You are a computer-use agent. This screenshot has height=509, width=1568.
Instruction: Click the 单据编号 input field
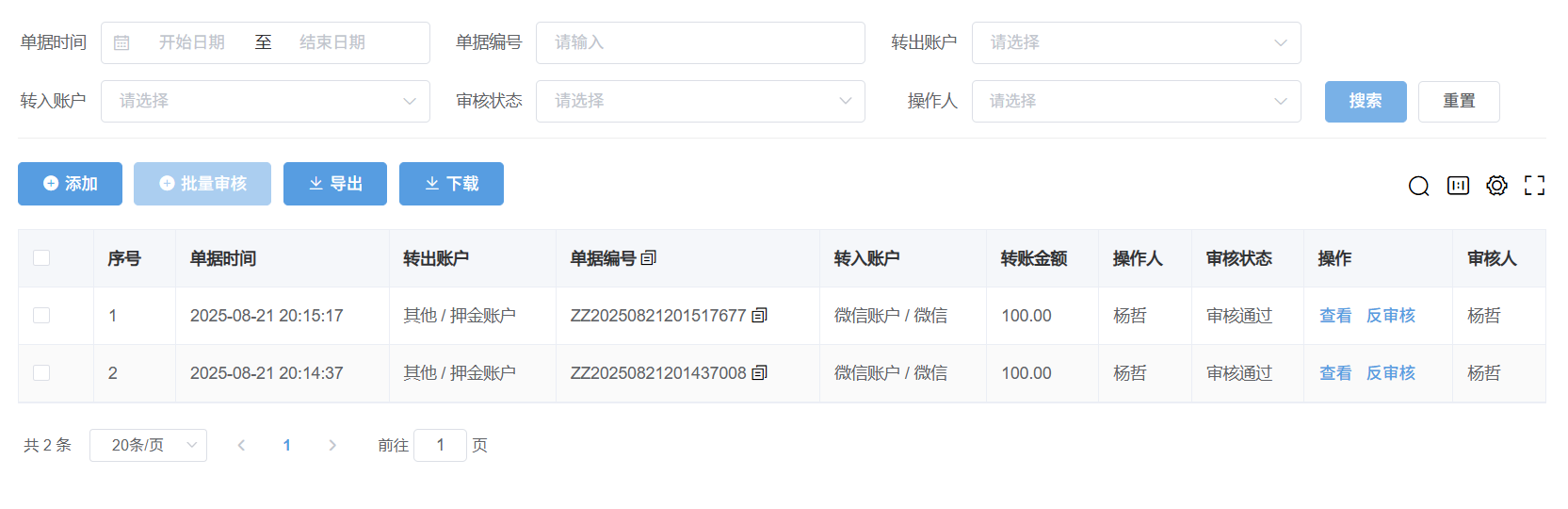click(x=700, y=43)
